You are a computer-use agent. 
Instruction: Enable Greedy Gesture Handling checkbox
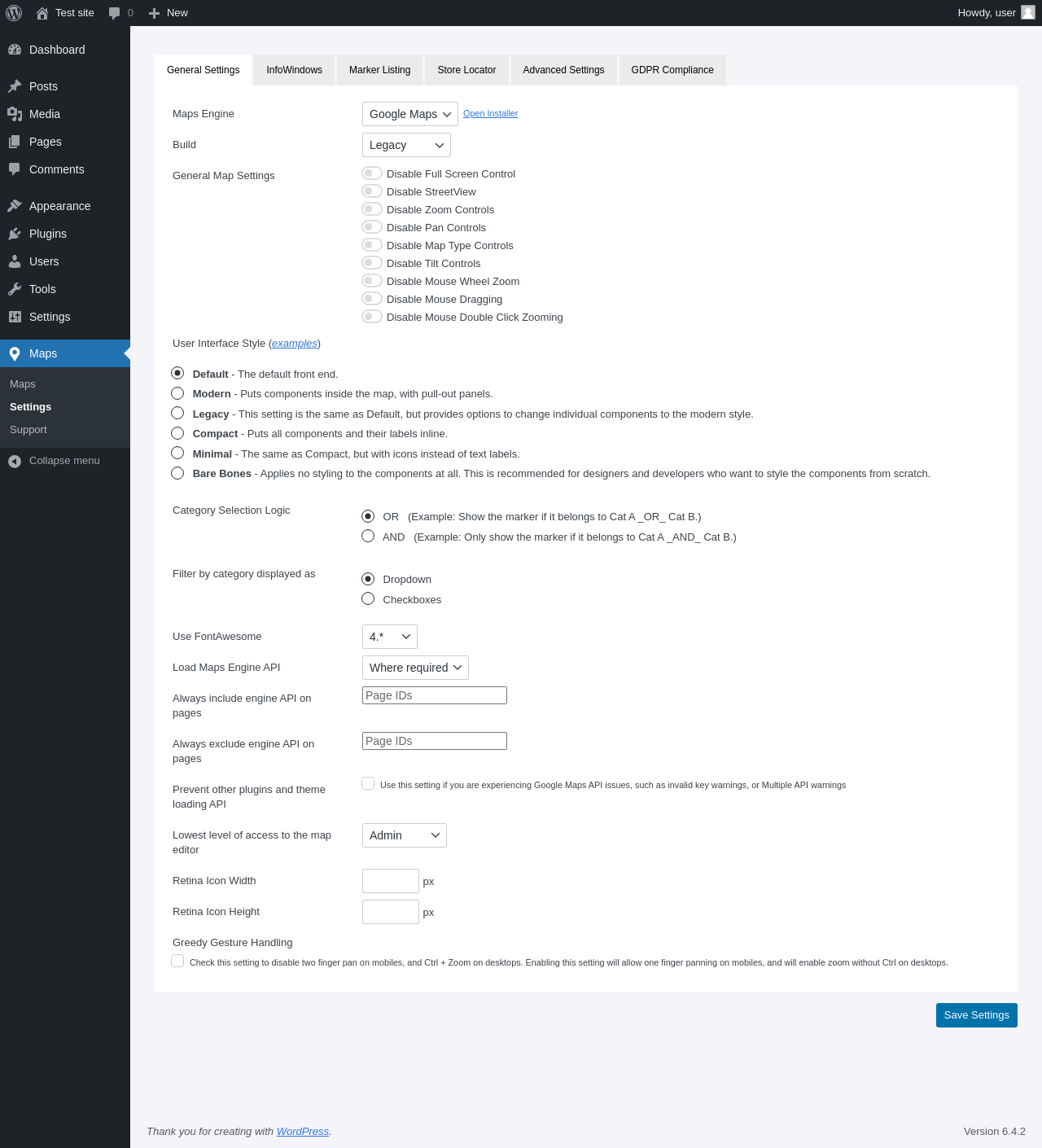177,961
